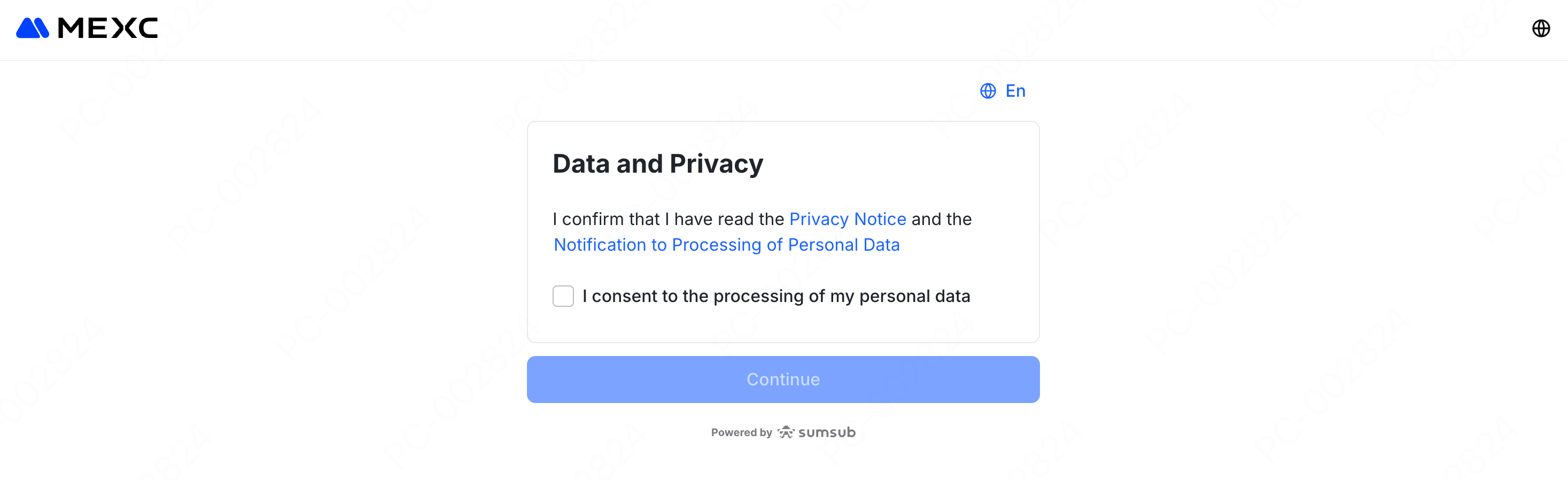Click the word "Privacy" in the heading

(716, 163)
